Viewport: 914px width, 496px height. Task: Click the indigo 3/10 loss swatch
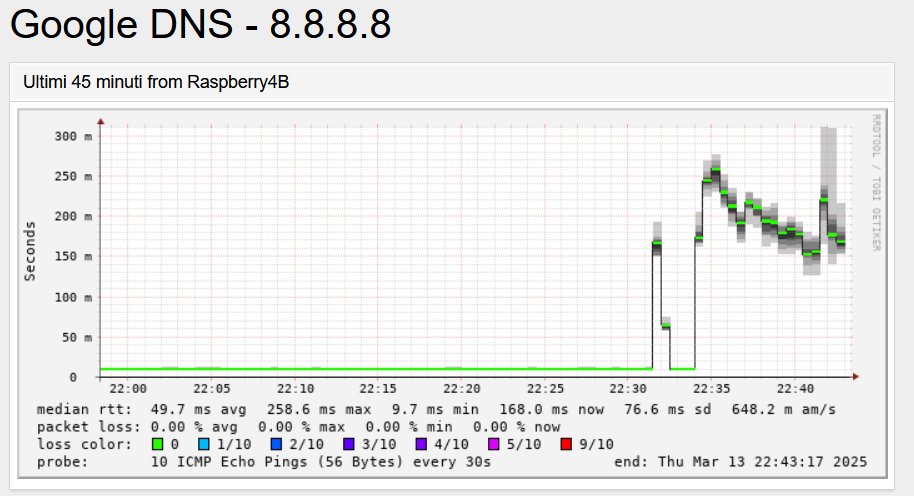(349, 444)
